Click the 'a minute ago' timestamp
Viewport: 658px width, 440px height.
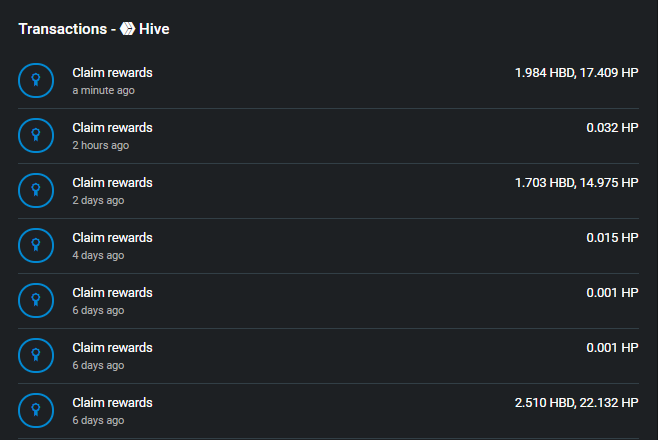click(104, 91)
